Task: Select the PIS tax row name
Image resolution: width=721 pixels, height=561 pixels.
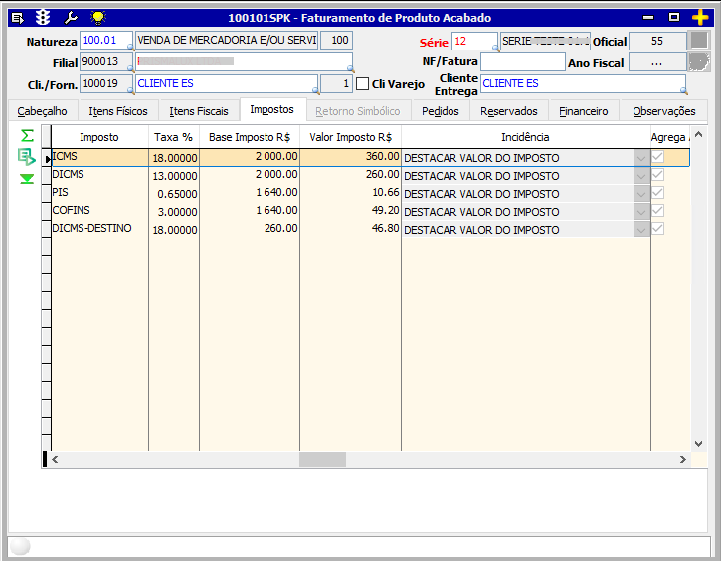Action: (60, 192)
